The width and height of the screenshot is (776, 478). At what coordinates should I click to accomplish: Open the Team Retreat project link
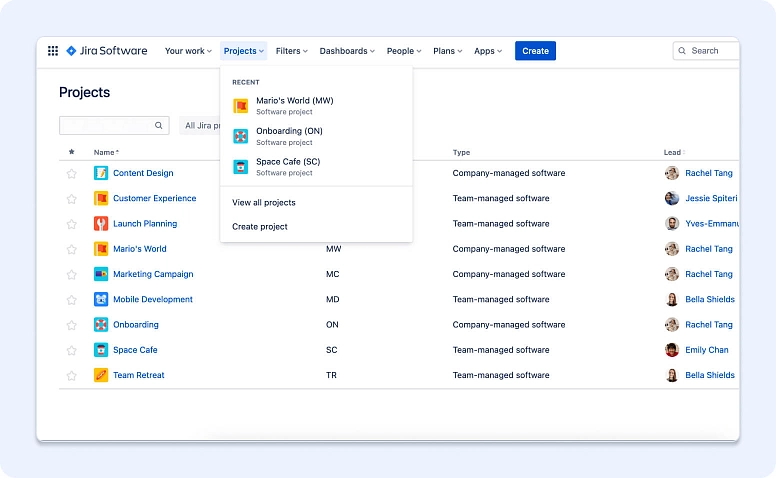pyautogui.click(x=139, y=375)
